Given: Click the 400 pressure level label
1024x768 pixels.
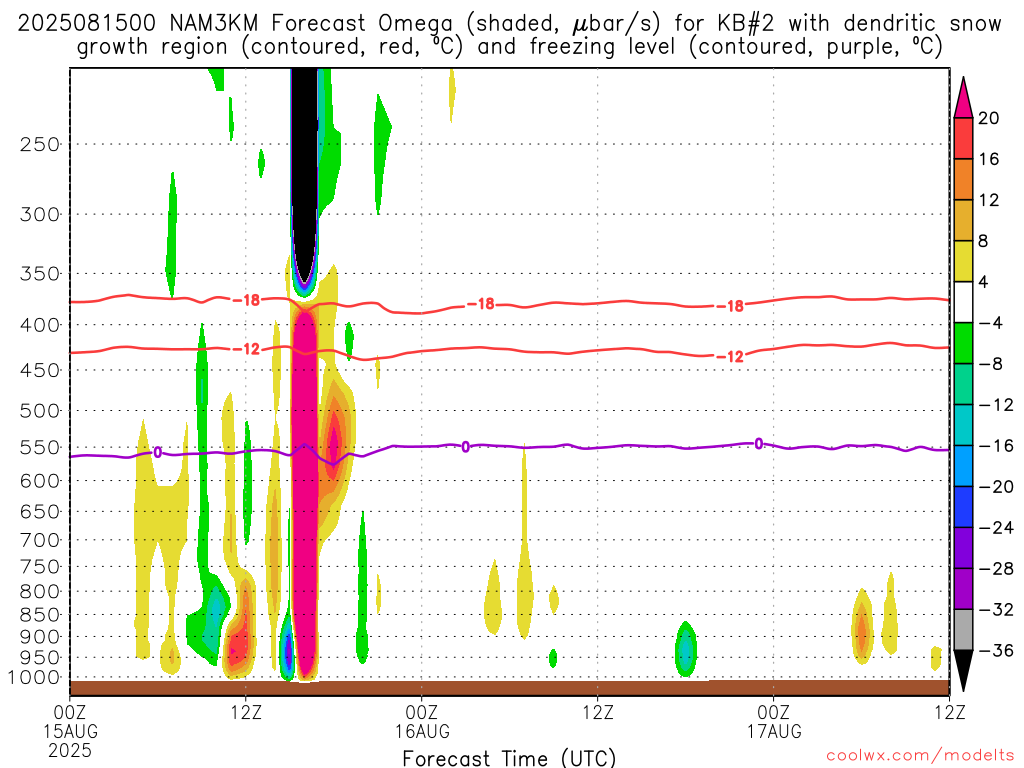Looking at the screenshot, I should coord(40,325).
